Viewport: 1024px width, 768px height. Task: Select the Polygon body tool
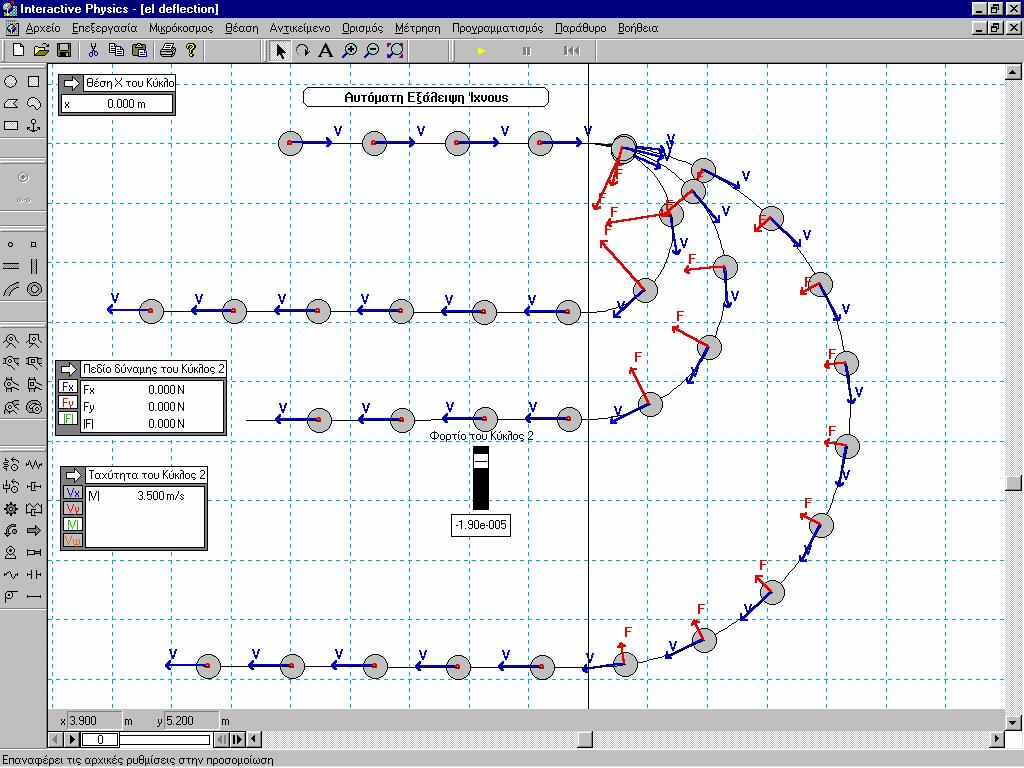click(x=11, y=104)
